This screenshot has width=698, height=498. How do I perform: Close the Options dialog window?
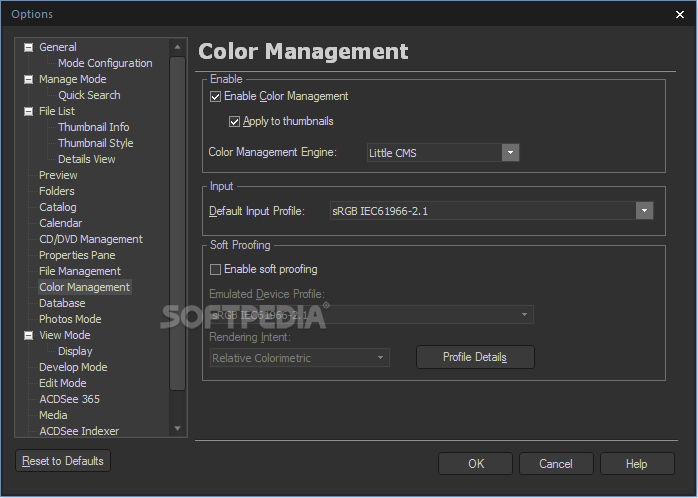coord(681,14)
